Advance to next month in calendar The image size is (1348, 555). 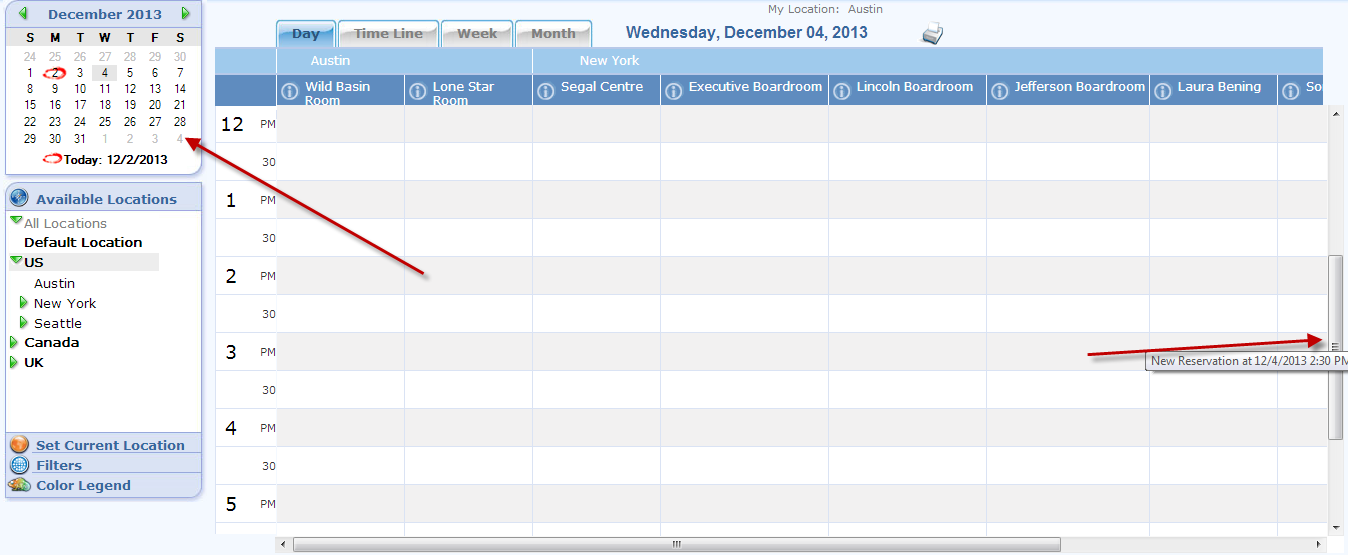185,14
